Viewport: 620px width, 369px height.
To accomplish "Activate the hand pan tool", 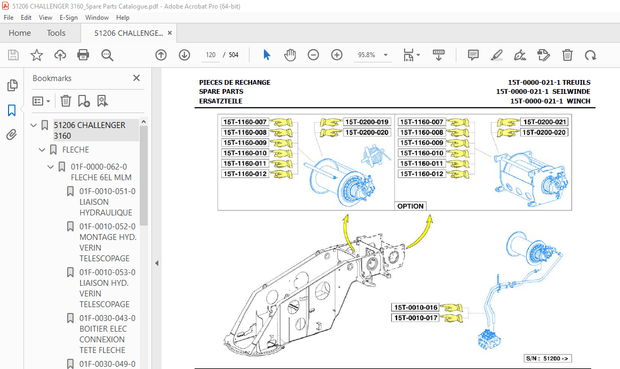I will click(x=290, y=55).
